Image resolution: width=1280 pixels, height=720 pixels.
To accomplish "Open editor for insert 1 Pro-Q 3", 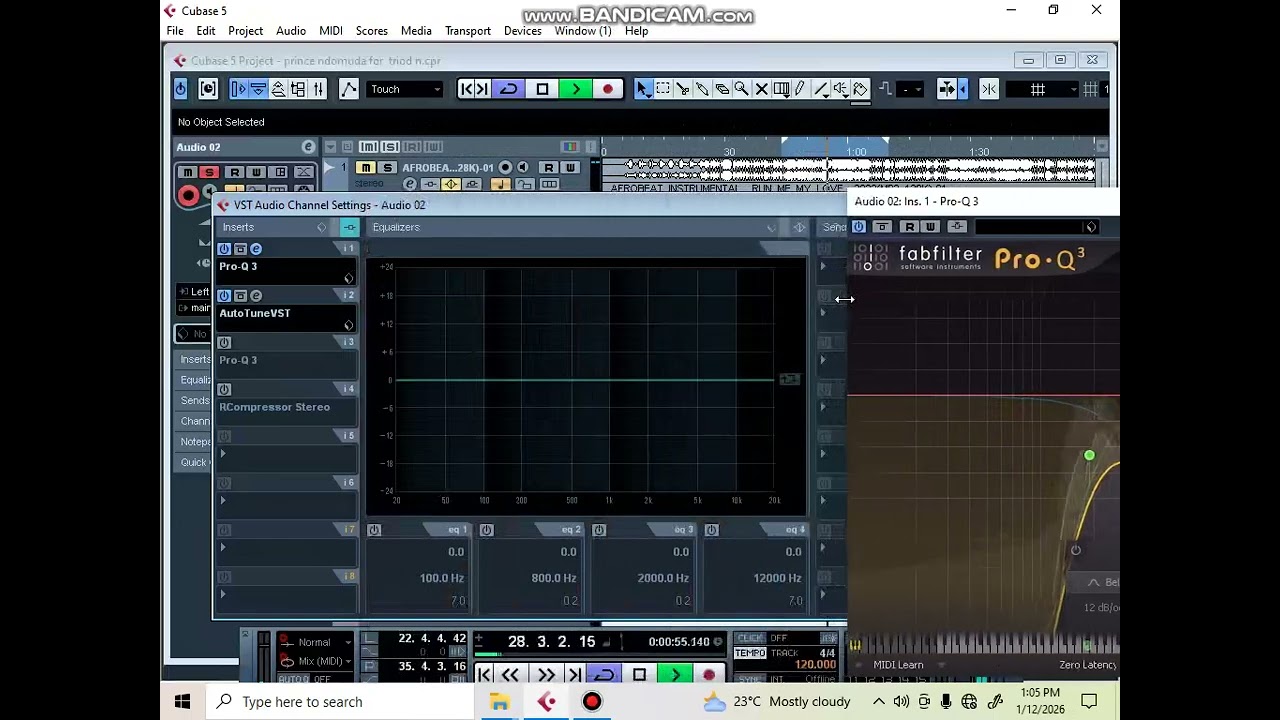I will pos(256,249).
